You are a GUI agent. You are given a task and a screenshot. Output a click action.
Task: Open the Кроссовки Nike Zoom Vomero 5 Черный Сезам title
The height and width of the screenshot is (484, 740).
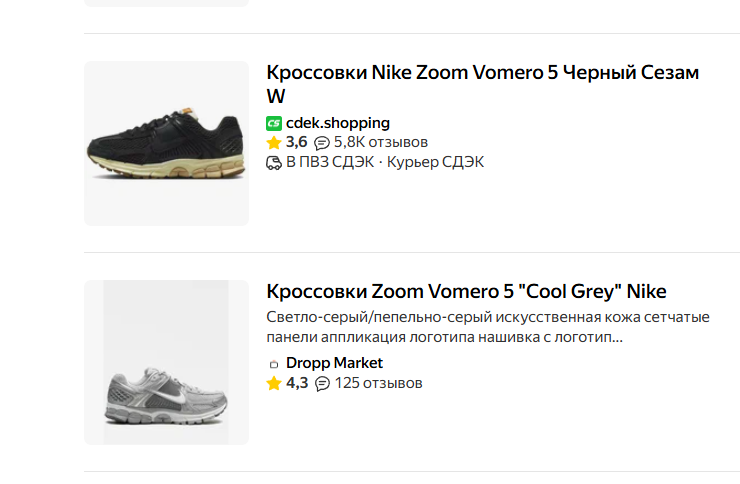[482, 73]
